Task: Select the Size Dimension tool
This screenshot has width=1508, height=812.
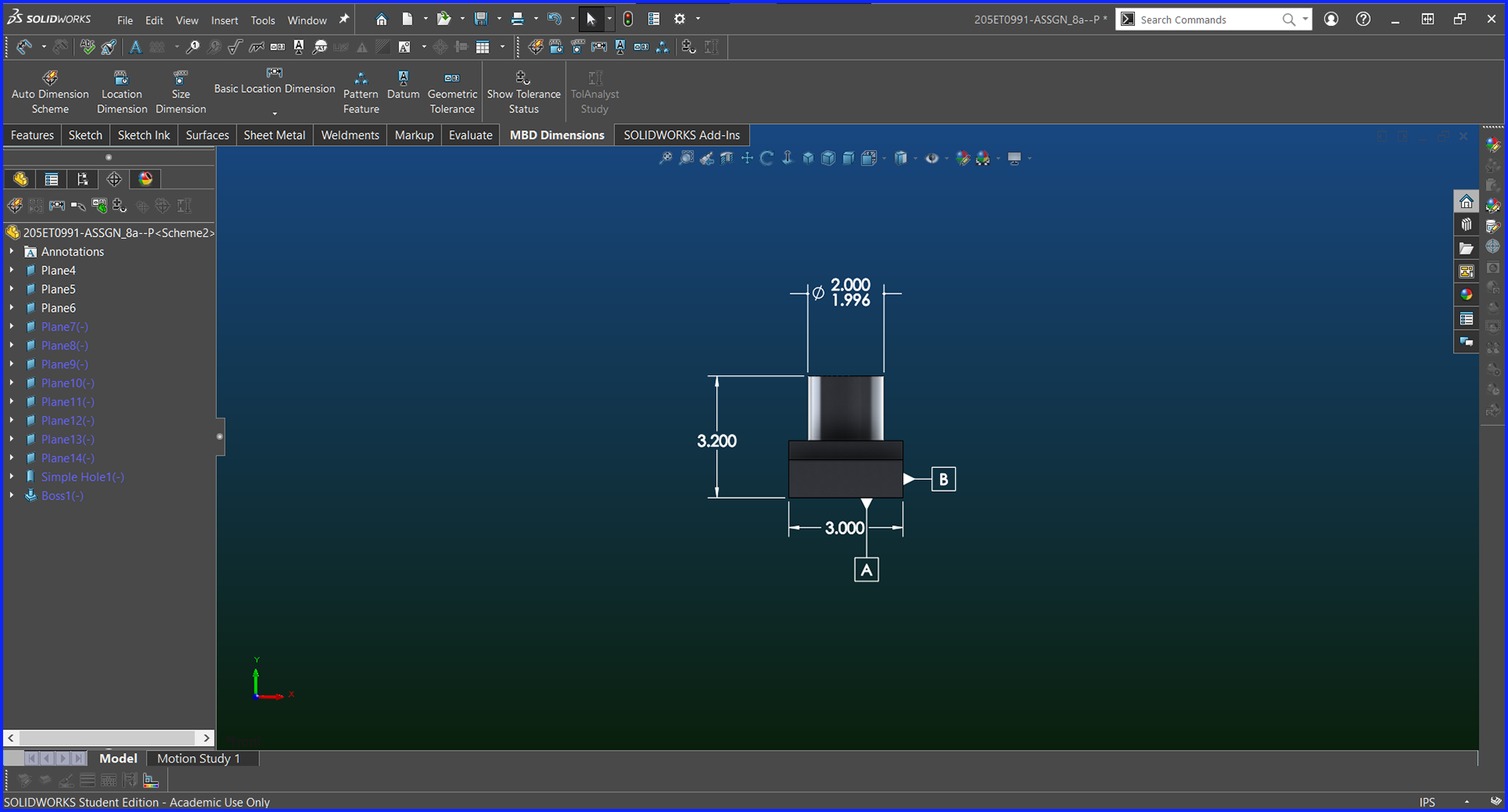Action: coord(181,92)
